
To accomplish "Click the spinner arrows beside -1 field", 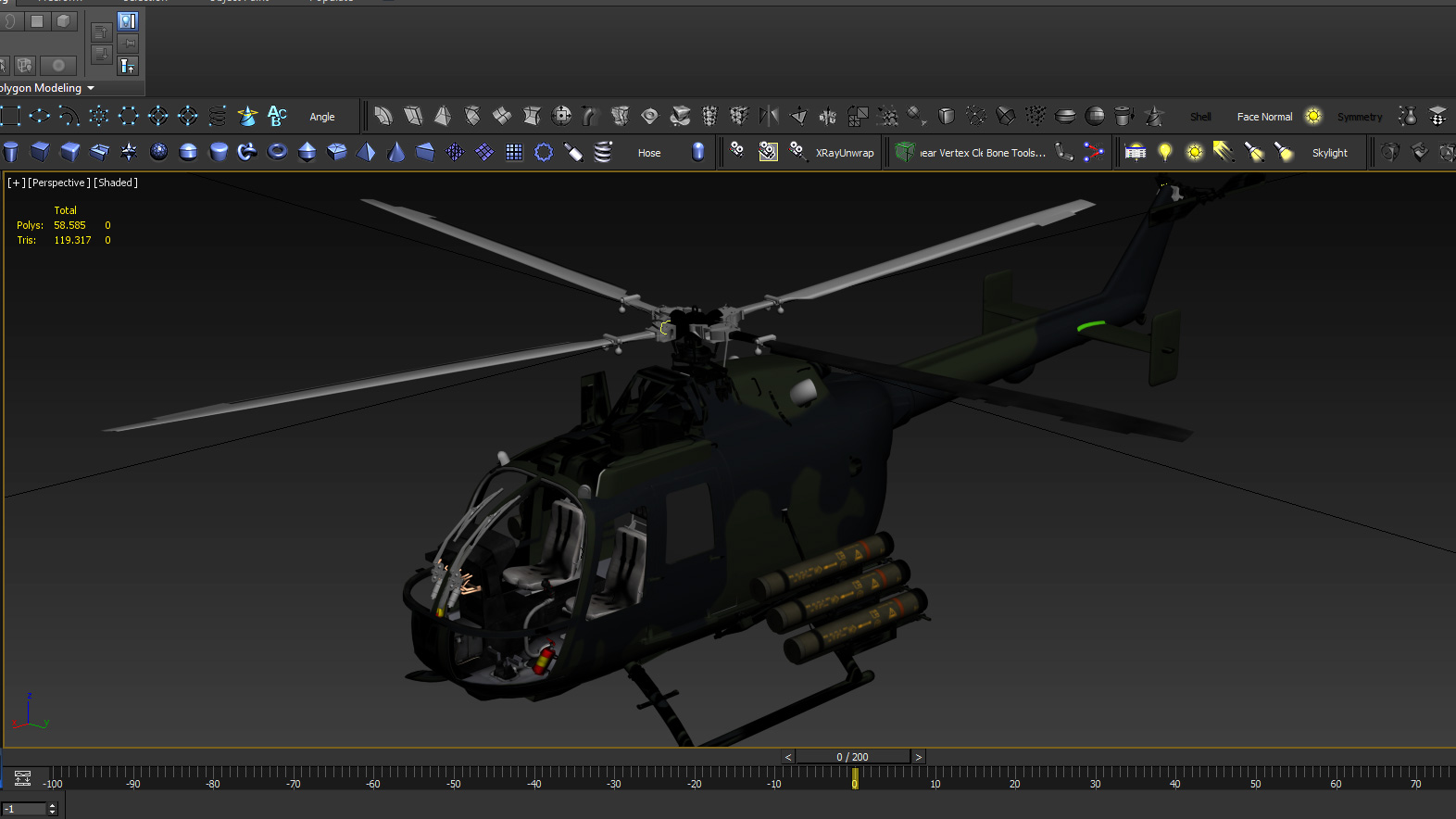I will coord(53,809).
